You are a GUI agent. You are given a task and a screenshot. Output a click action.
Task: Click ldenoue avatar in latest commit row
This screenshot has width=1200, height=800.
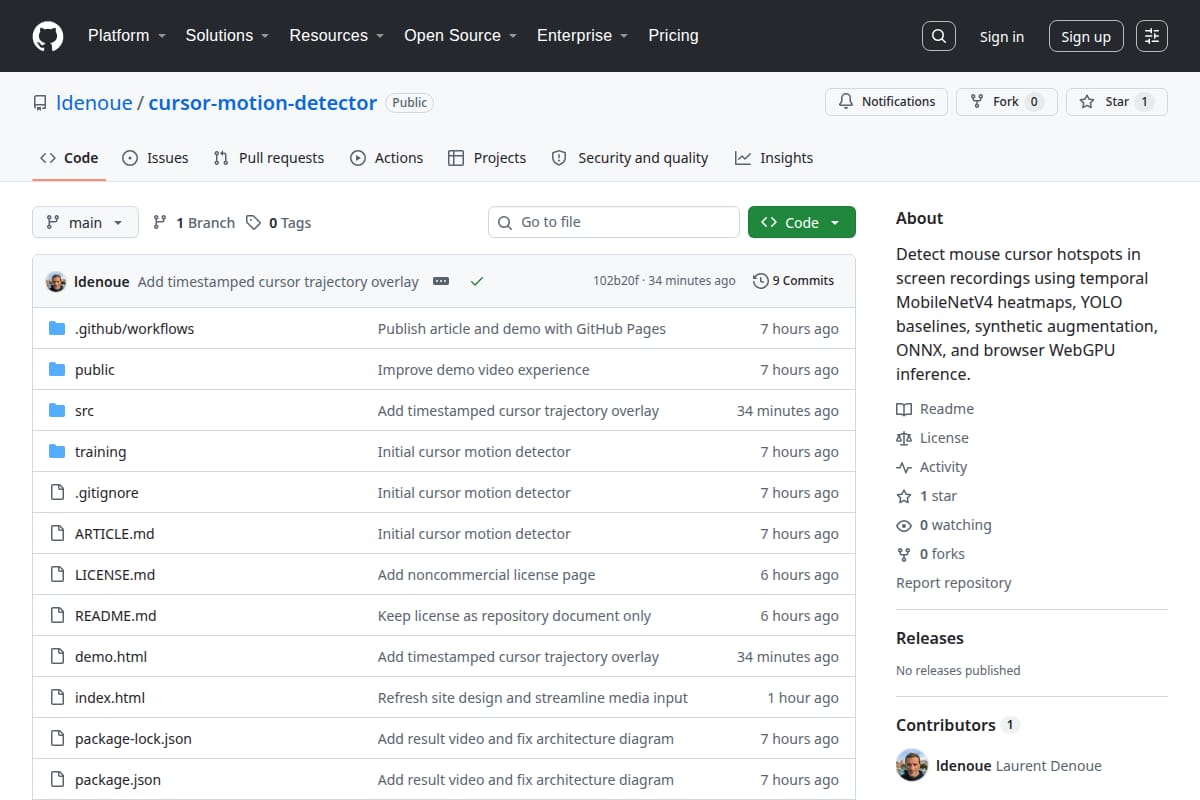tap(56, 281)
